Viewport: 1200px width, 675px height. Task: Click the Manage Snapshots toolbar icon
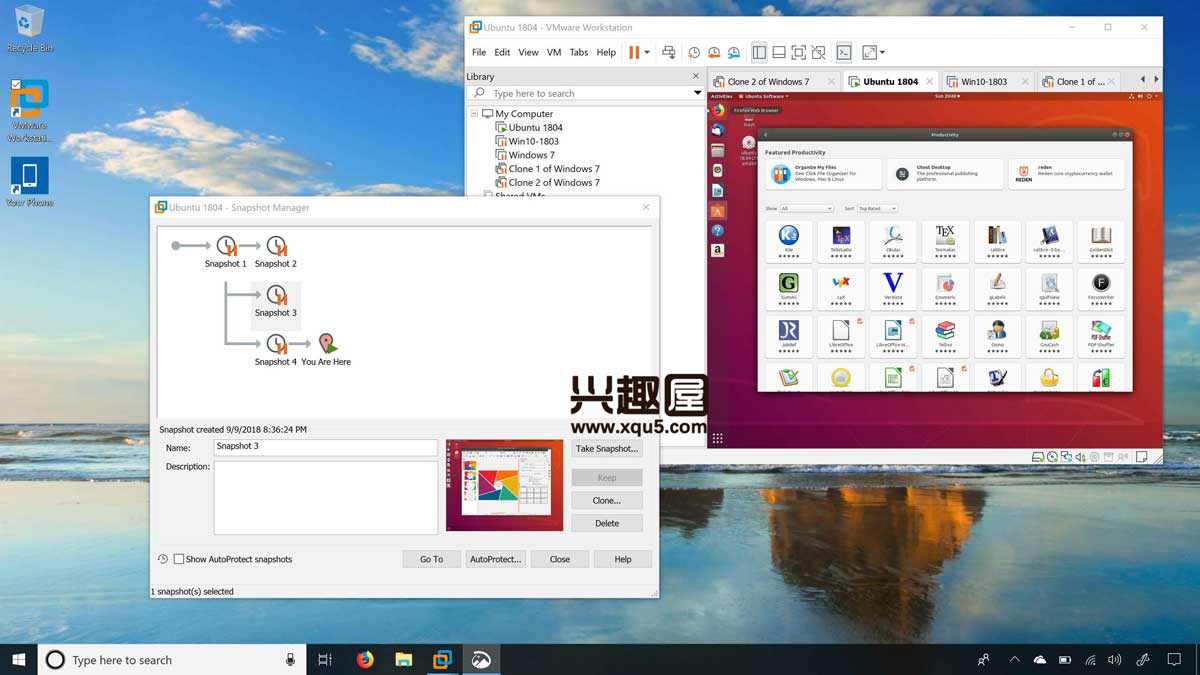(734, 52)
